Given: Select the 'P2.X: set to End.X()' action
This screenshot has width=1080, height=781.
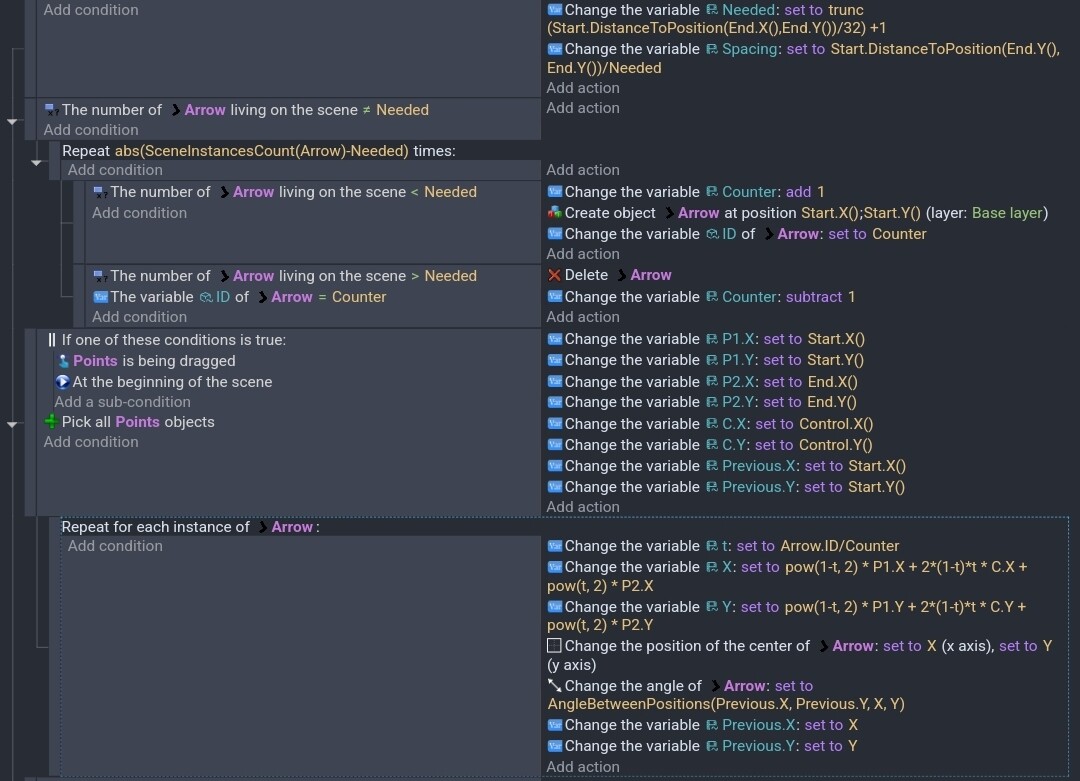Looking at the screenshot, I should (703, 382).
